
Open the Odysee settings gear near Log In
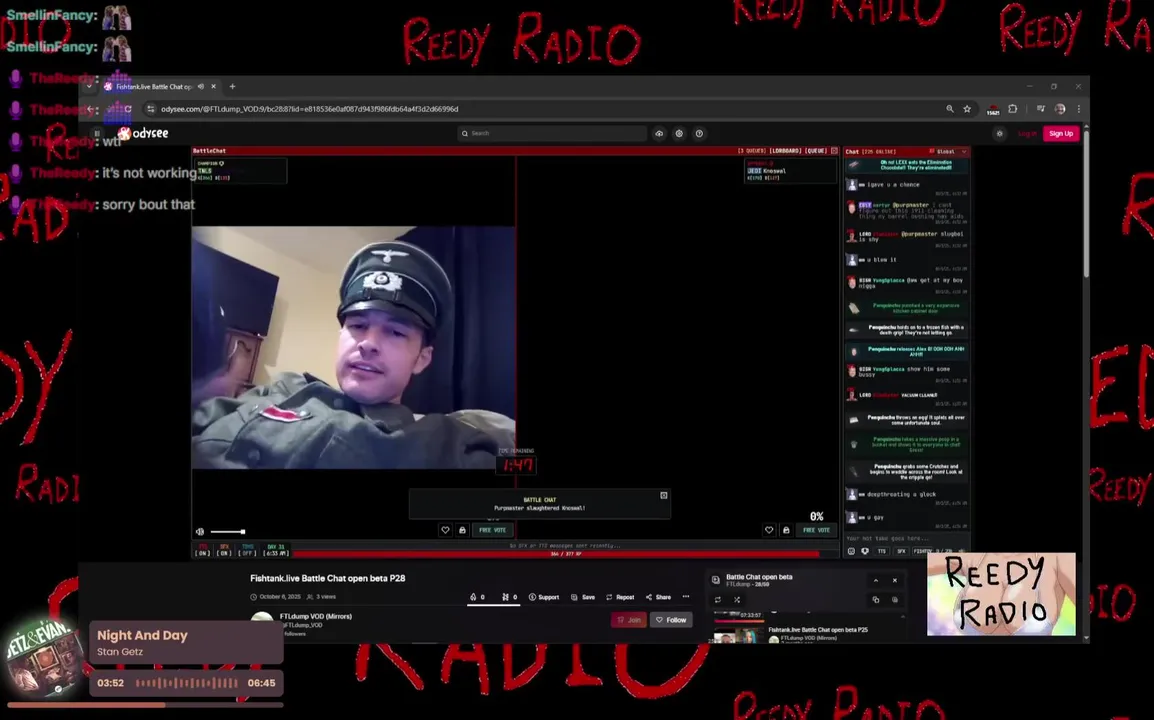pyautogui.click(x=999, y=133)
